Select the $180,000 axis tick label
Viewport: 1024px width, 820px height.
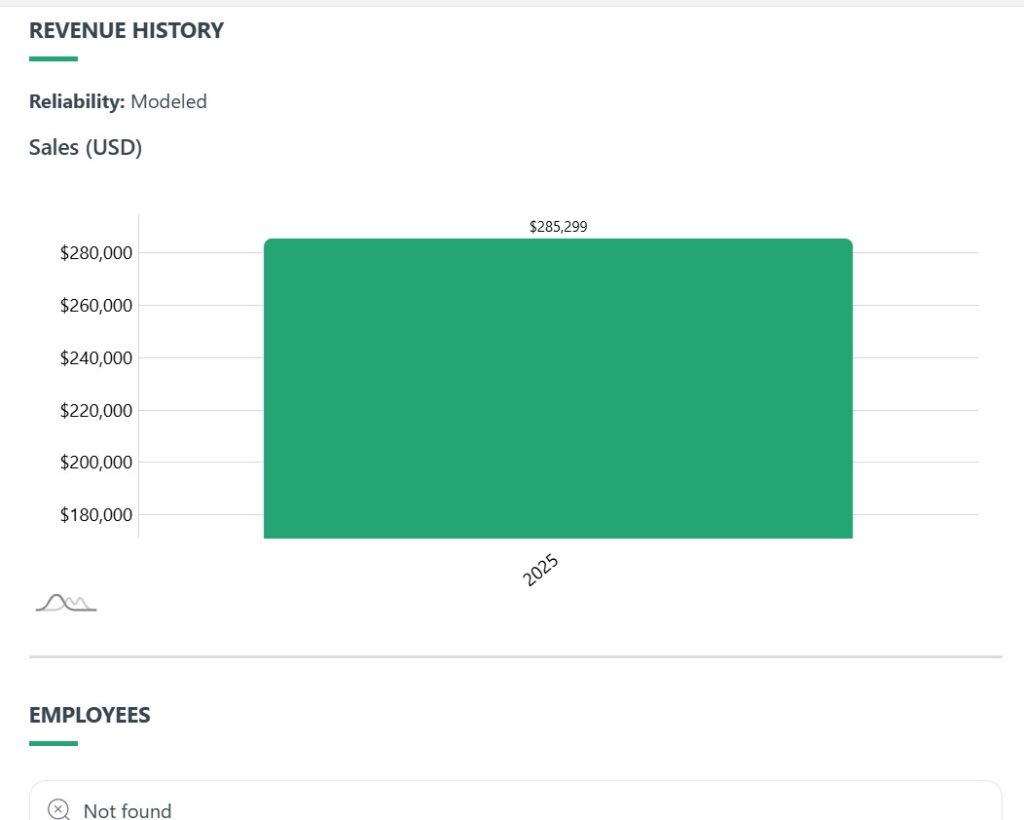click(x=96, y=515)
